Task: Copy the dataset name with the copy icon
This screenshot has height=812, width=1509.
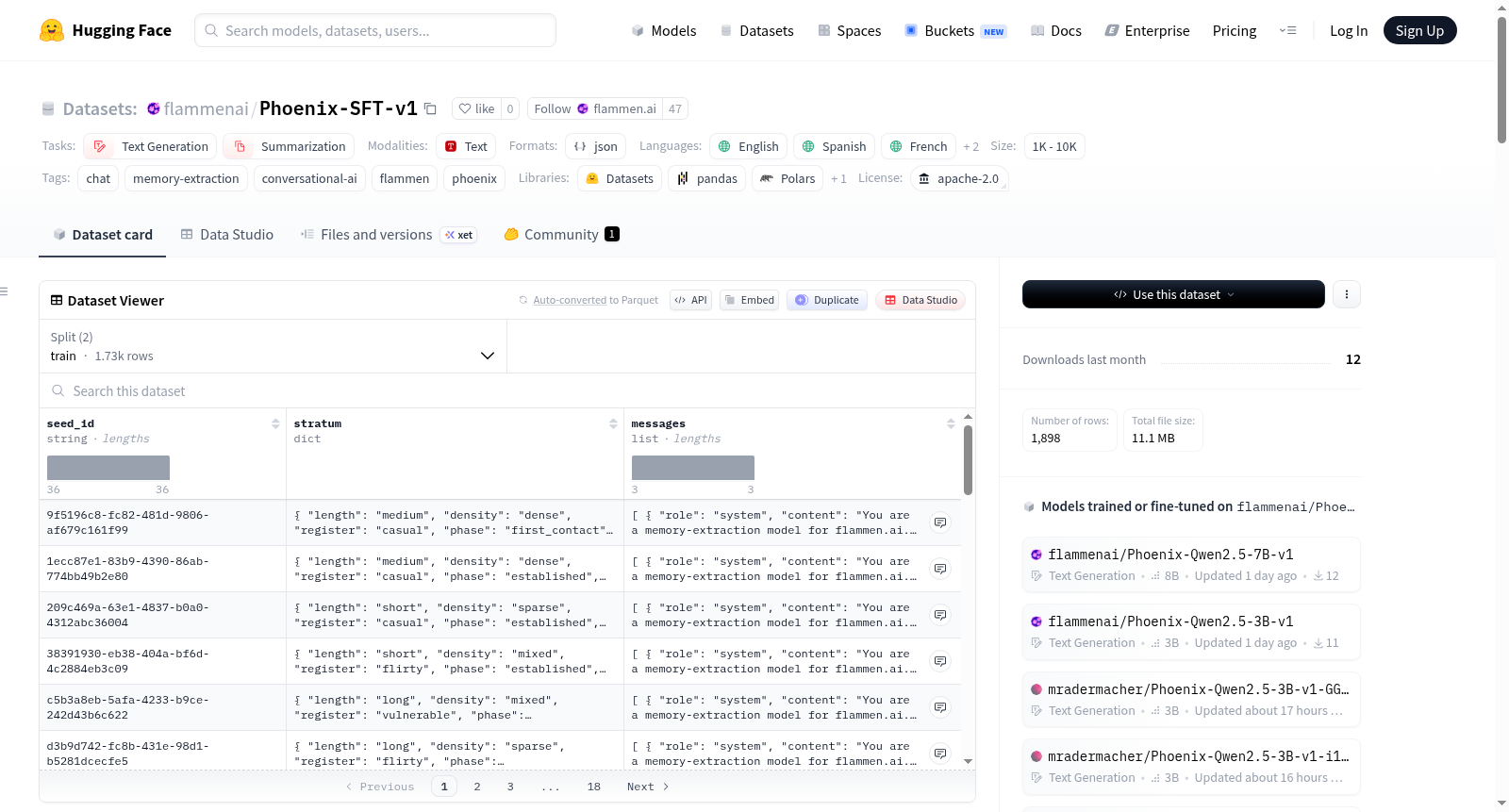Action: point(430,108)
